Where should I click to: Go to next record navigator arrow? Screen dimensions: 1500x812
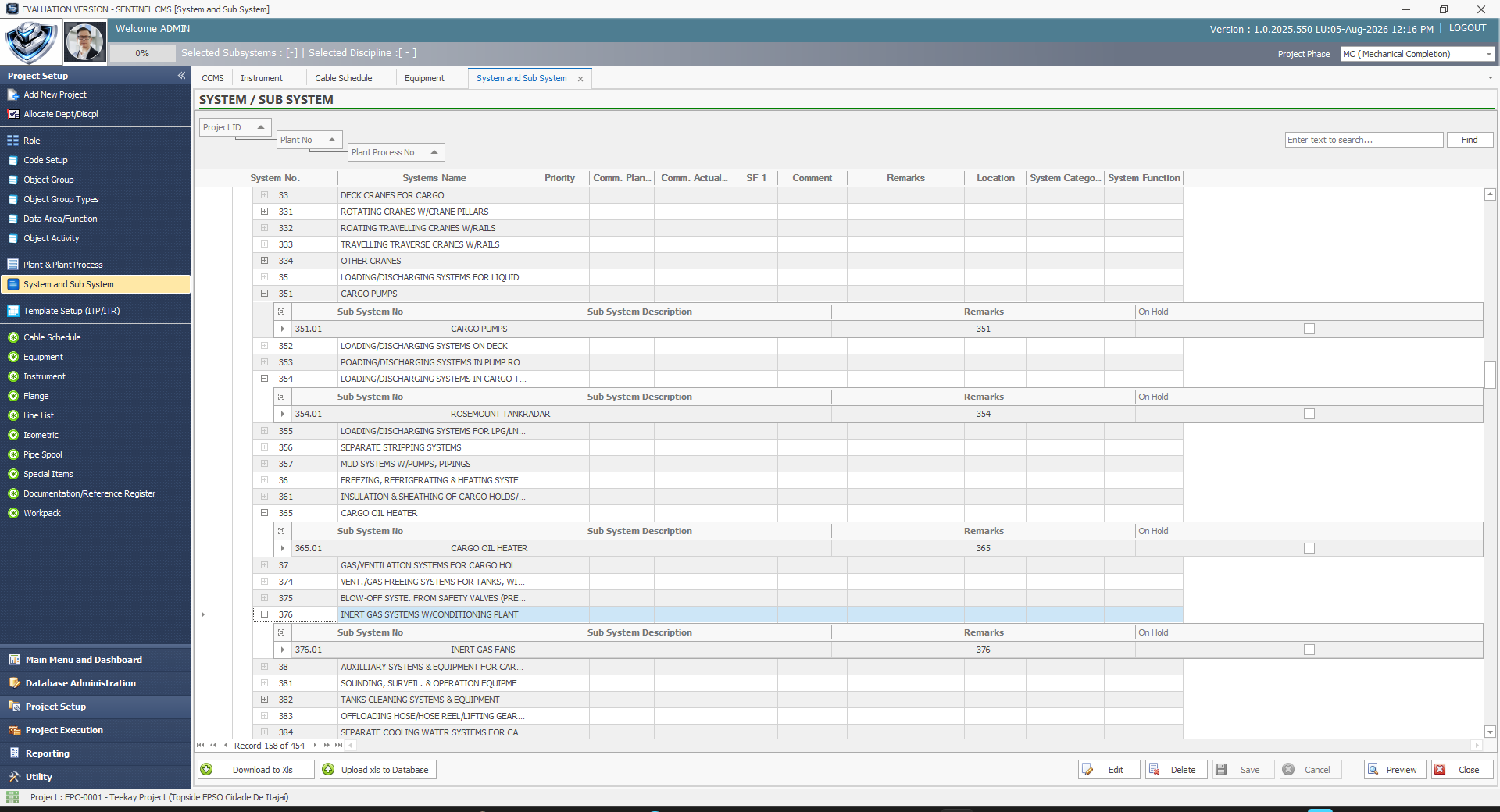tap(315, 746)
